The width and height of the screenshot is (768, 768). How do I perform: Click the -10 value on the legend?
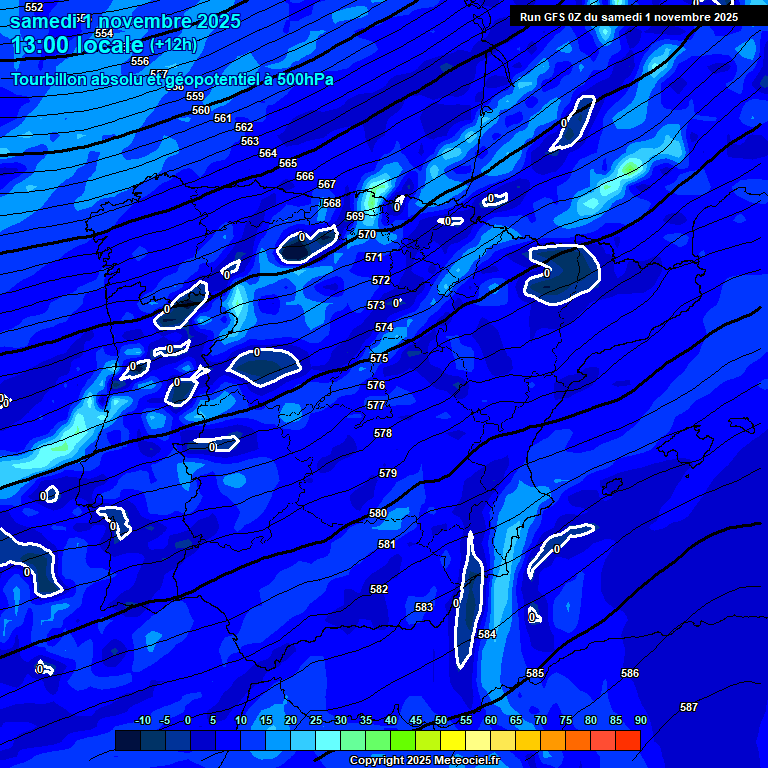(142, 721)
